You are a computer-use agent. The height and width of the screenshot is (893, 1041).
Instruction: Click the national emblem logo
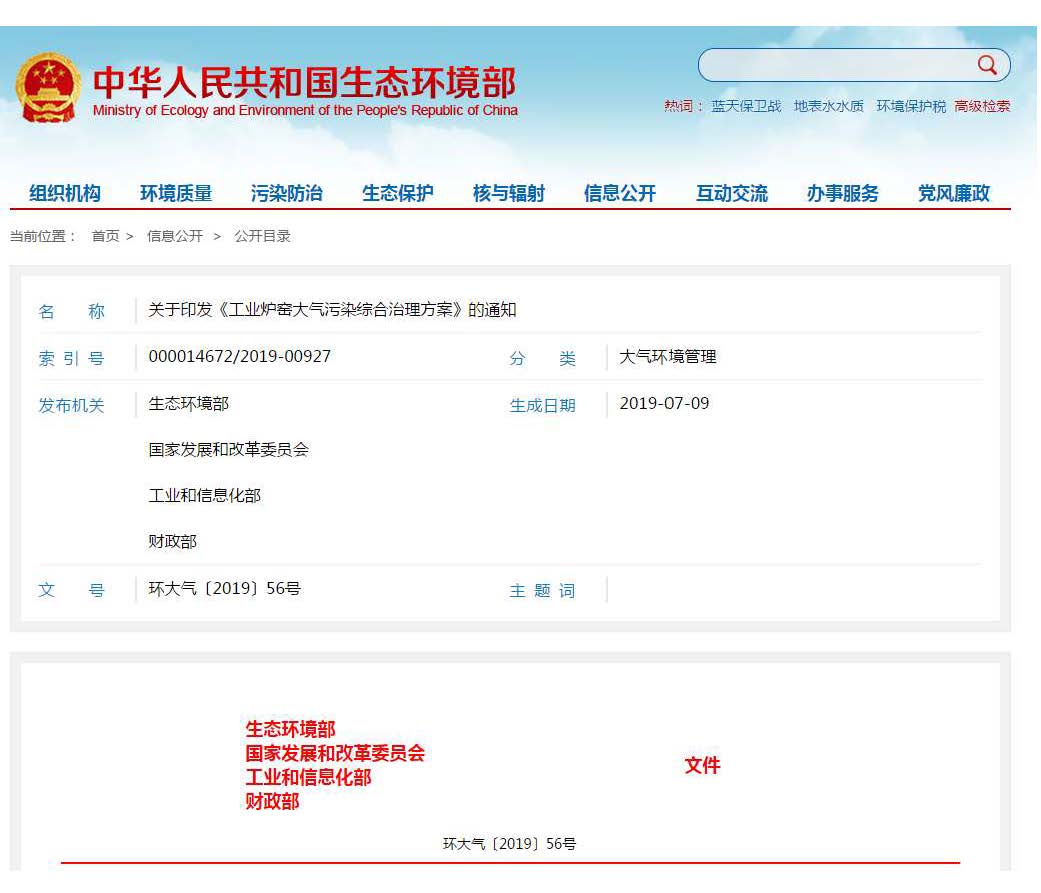(x=48, y=88)
